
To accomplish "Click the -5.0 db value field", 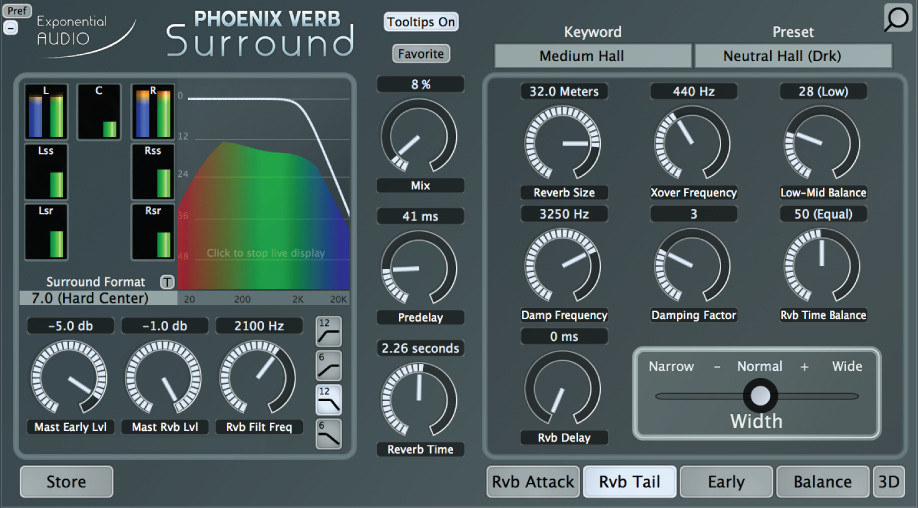I will [70, 326].
